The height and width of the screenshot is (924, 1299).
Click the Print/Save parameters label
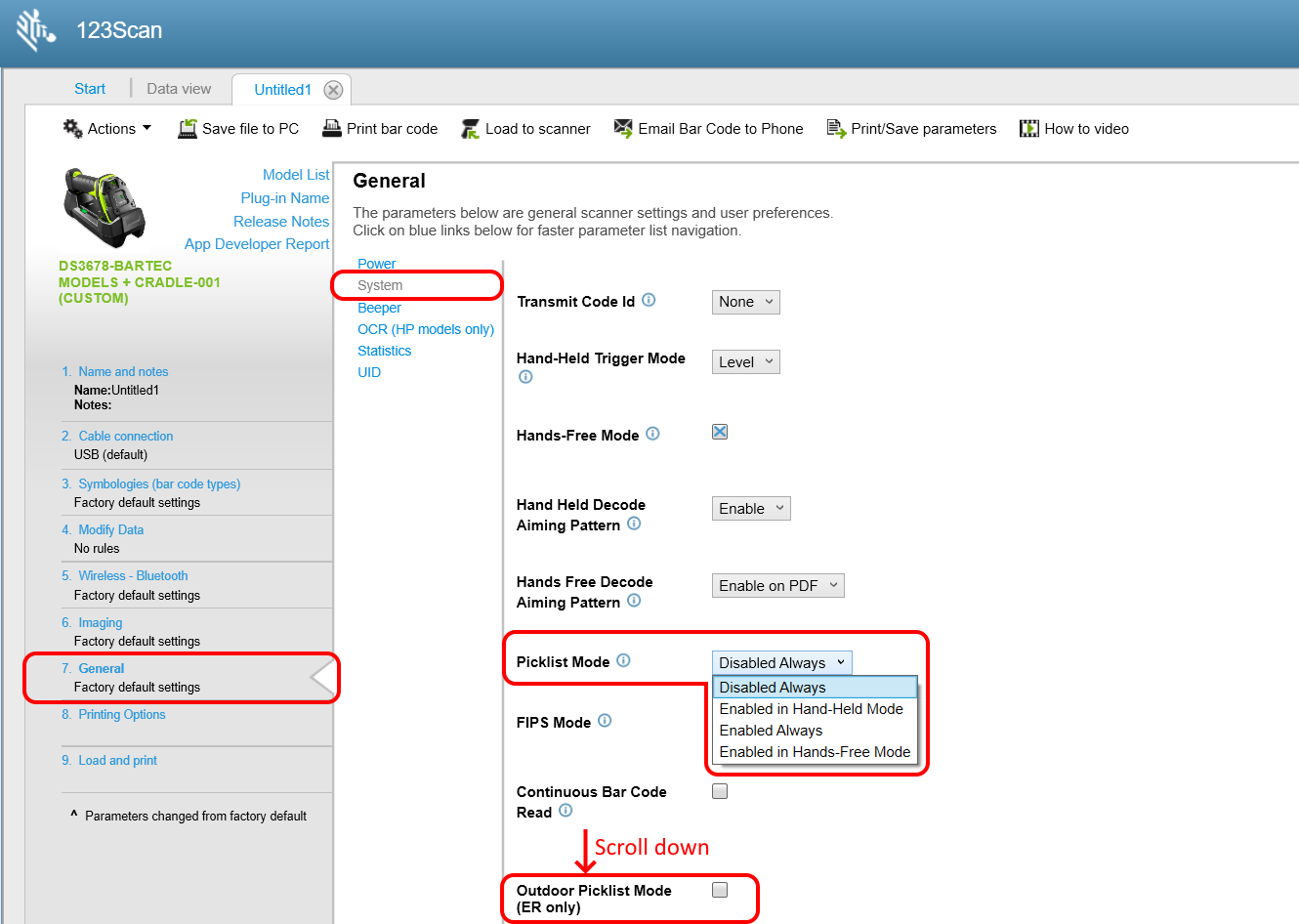(924, 129)
